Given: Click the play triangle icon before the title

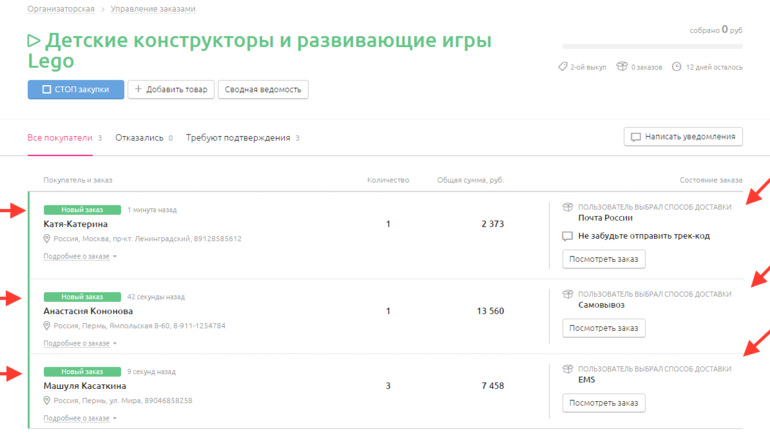Looking at the screenshot, I should 34,41.
